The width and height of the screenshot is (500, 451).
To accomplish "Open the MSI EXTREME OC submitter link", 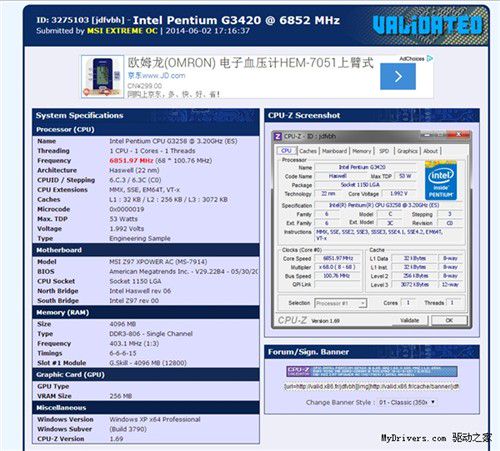I will click(x=122, y=31).
